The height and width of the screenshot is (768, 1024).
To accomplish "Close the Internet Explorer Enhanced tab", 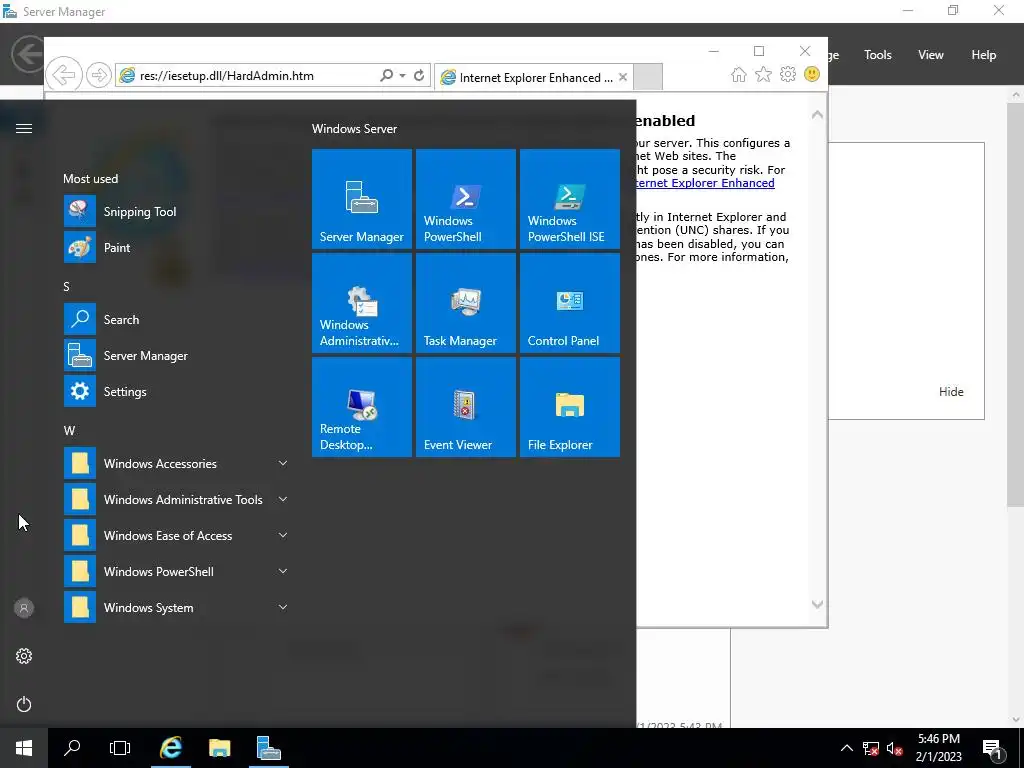I will 623,77.
